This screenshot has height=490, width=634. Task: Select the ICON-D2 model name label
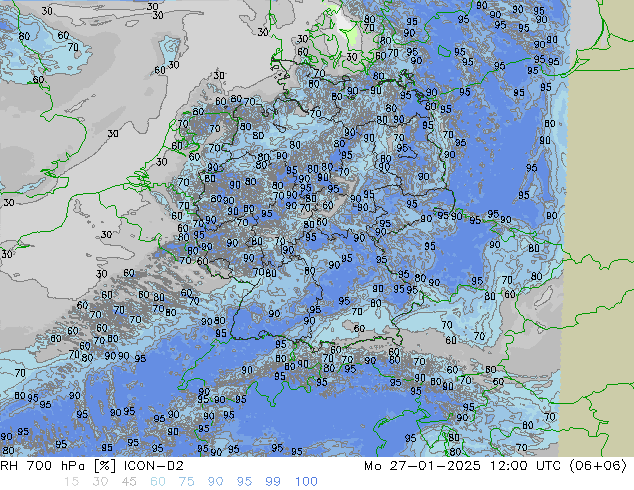[x=154, y=466]
